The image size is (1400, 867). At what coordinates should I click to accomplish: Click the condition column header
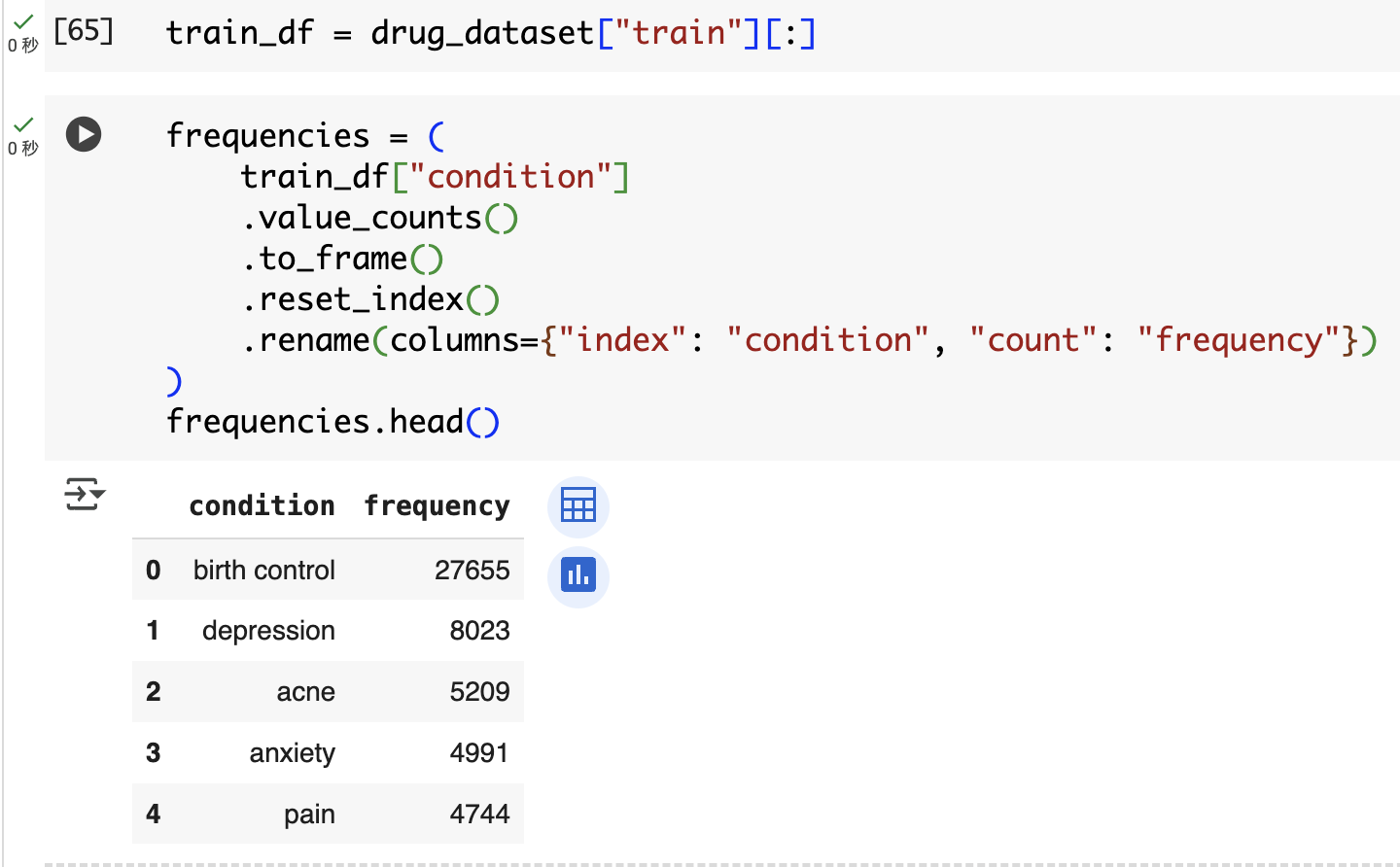point(262,505)
